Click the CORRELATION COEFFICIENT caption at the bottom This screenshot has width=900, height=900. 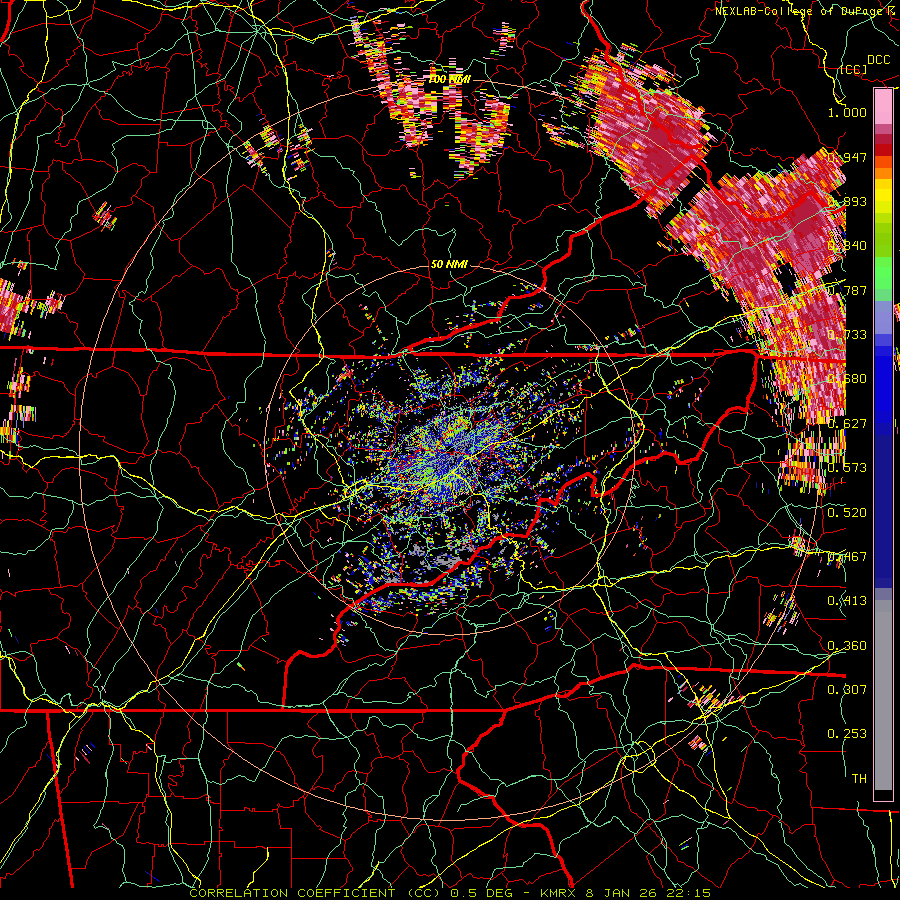click(450, 893)
